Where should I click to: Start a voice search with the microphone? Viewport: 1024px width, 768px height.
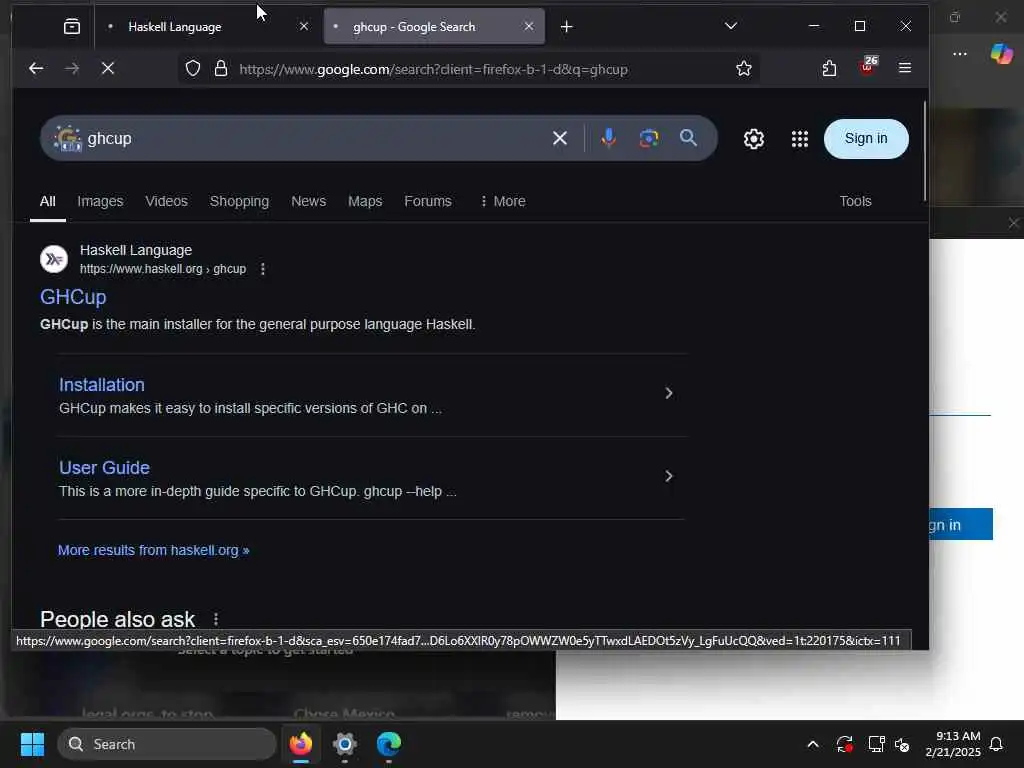coord(608,138)
